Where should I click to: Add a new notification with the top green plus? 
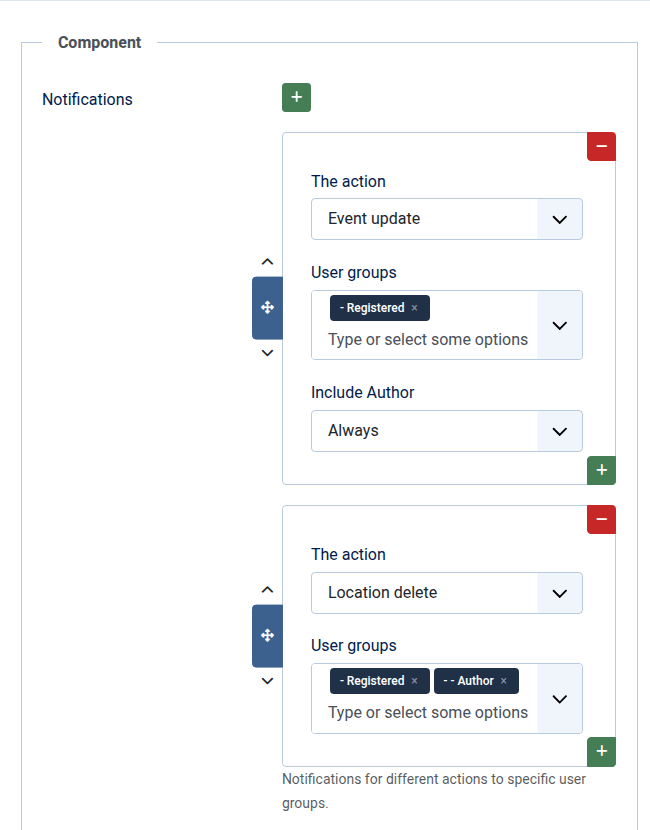coord(296,97)
